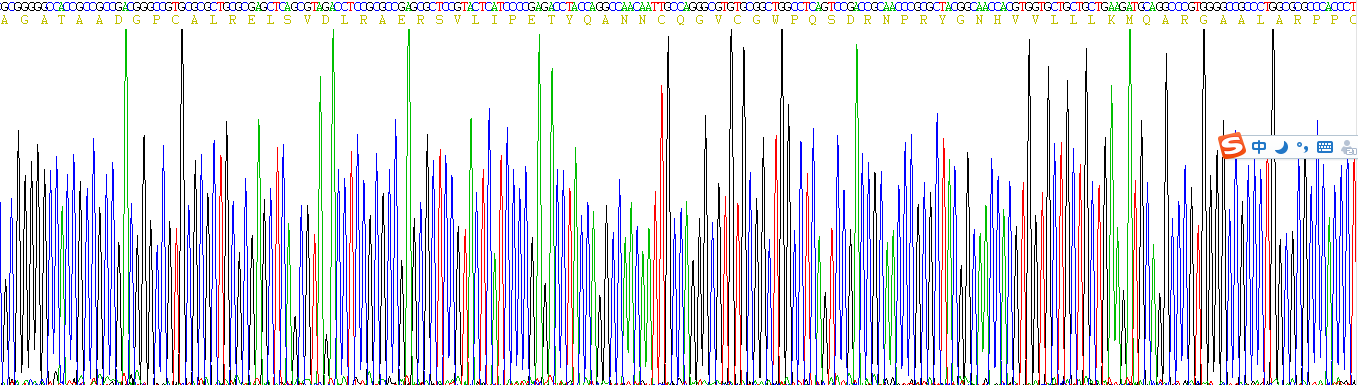Viewport: 1358px width, 385px height.
Task: Open the Sogou user account icon
Action: tap(1348, 147)
